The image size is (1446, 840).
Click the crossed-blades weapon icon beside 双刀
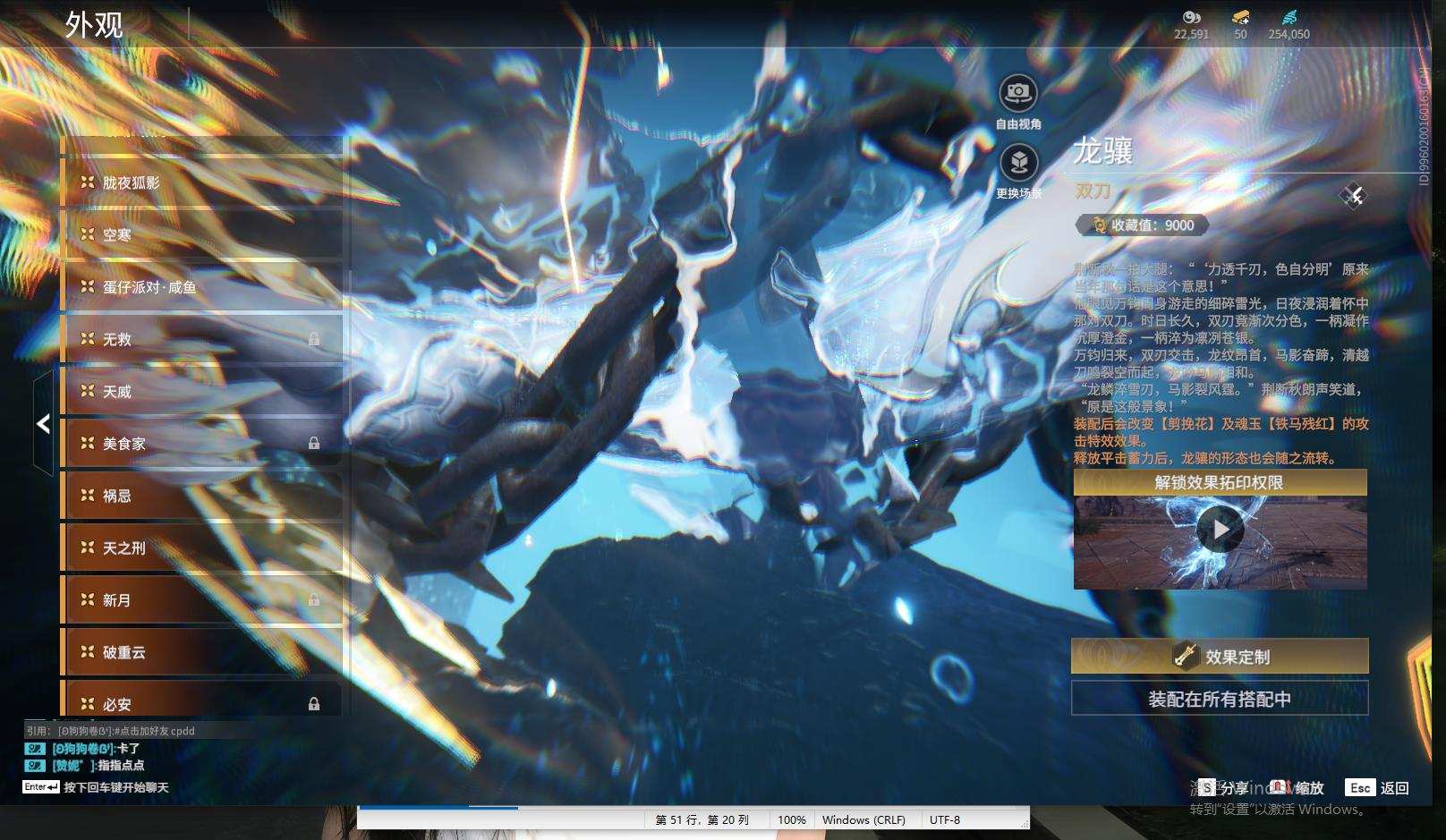coord(1353,195)
